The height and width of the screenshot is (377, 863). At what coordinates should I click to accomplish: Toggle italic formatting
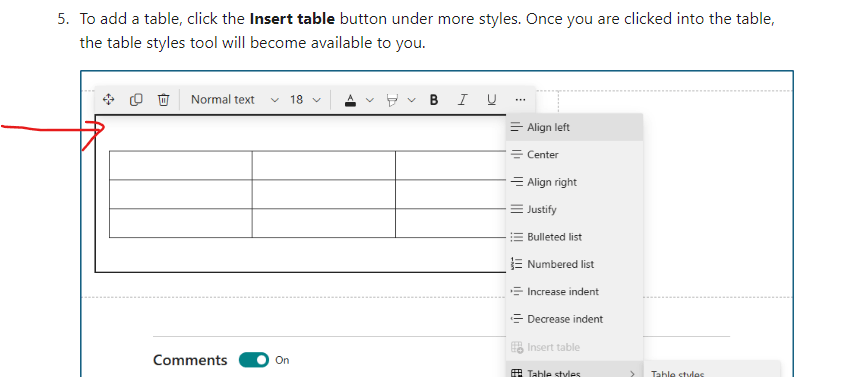click(462, 100)
